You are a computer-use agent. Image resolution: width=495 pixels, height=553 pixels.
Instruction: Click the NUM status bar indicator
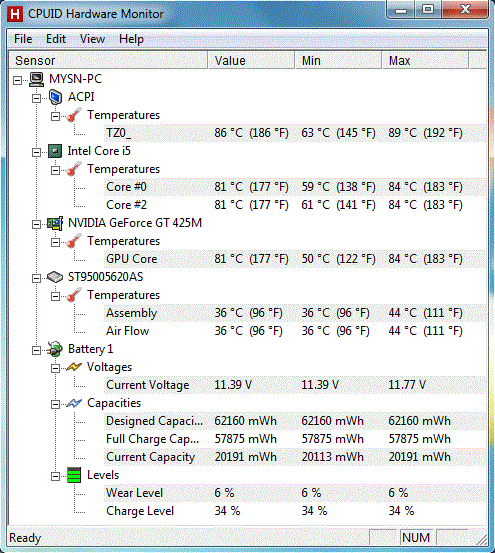click(x=416, y=538)
